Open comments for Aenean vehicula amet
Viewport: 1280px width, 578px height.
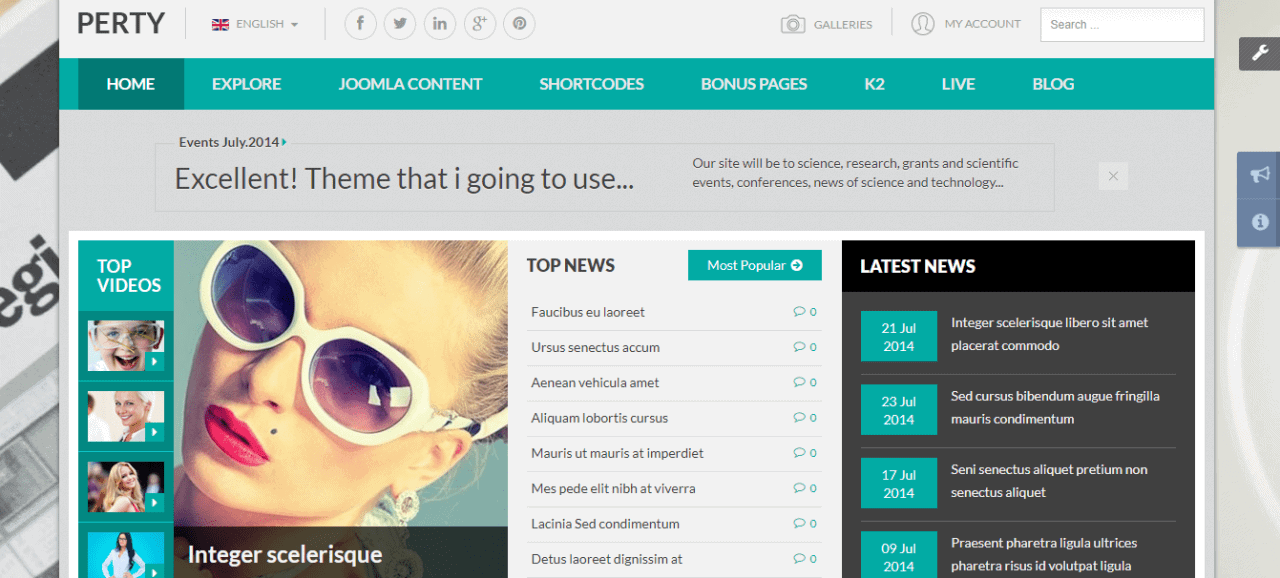pos(806,382)
